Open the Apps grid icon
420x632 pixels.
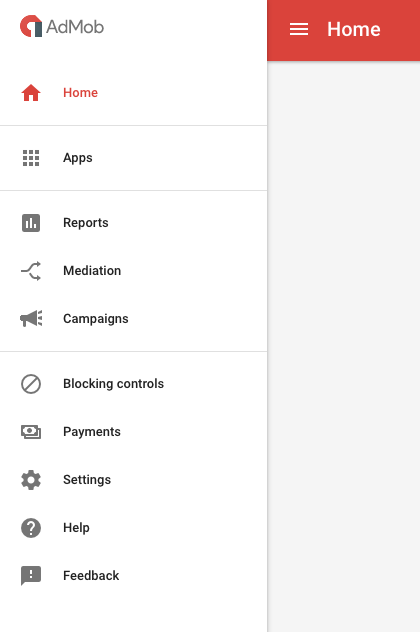pos(31,158)
